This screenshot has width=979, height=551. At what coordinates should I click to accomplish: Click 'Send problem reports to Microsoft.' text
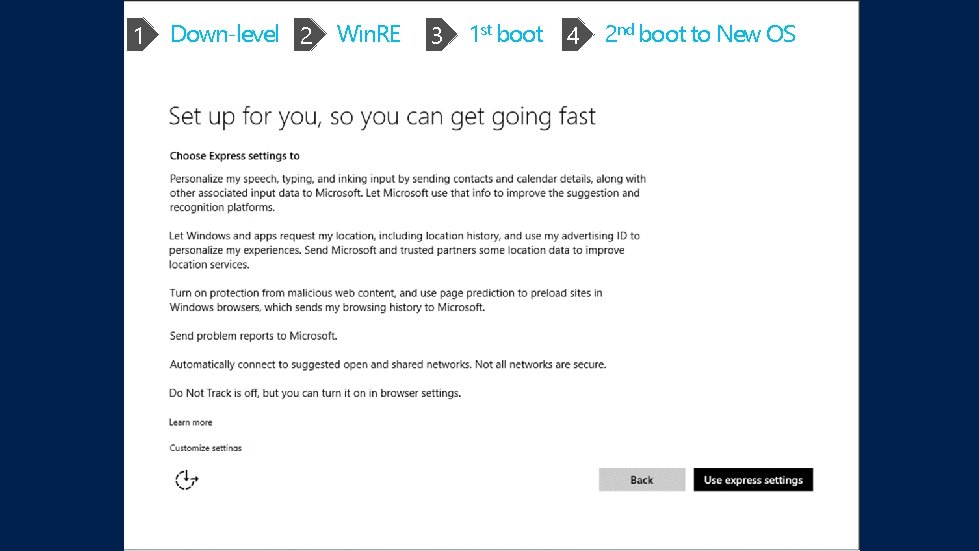pos(253,336)
